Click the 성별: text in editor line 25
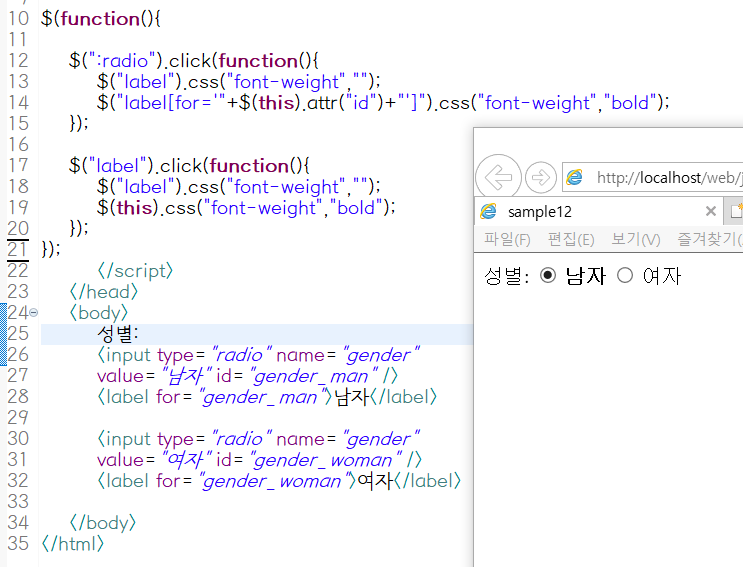This screenshot has height=567, width=743. point(118,334)
